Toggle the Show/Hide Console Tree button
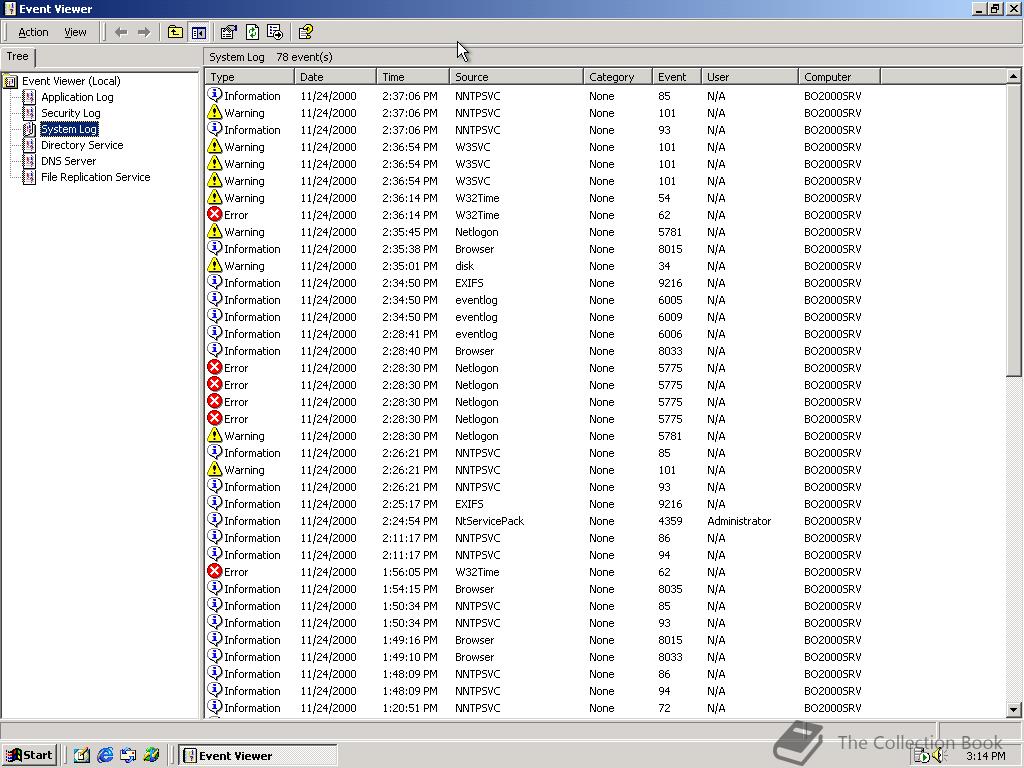This screenshot has height=768, width=1024. point(199,32)
